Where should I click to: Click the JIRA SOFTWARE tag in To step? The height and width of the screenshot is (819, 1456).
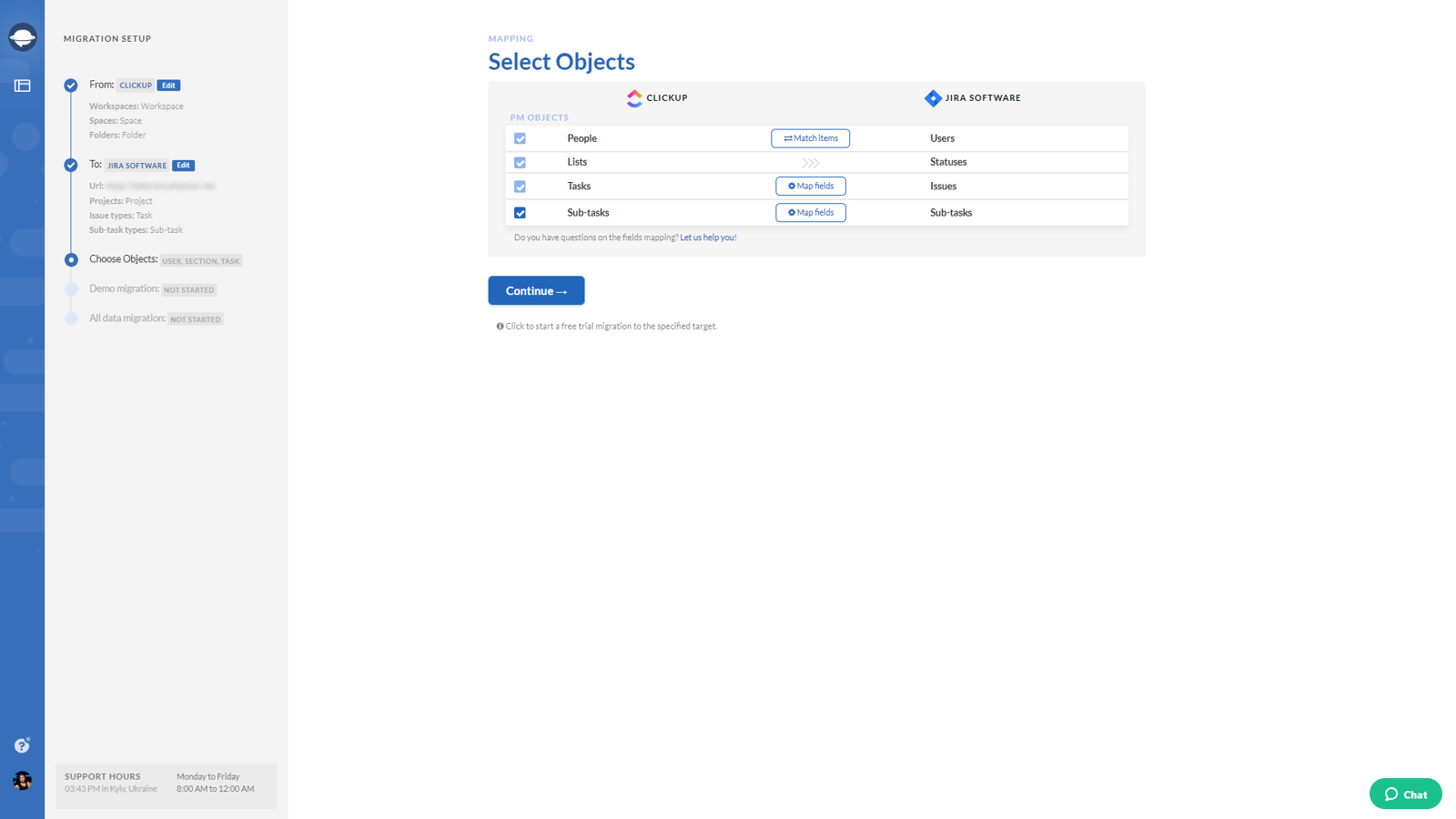point(136,166)
